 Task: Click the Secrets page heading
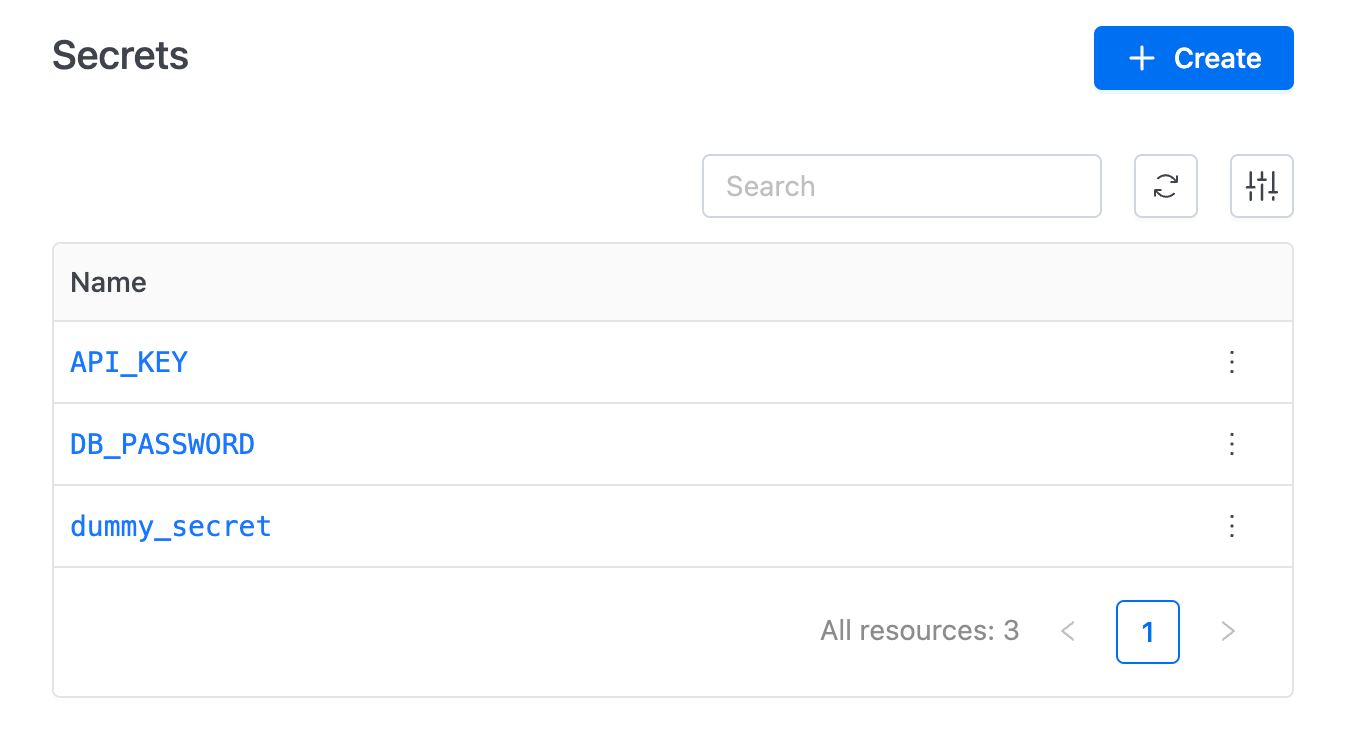pos(120,55)
